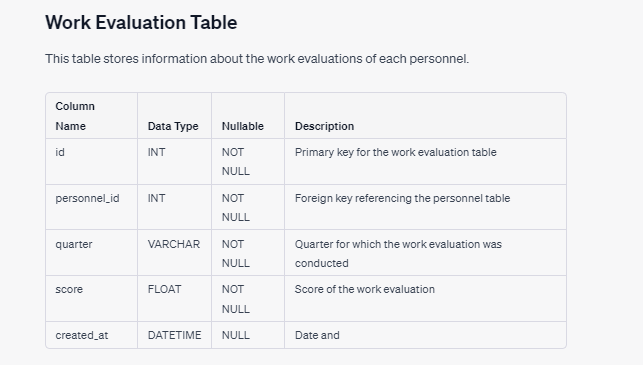Click the FLOAT data type cell

coord(174,299)
